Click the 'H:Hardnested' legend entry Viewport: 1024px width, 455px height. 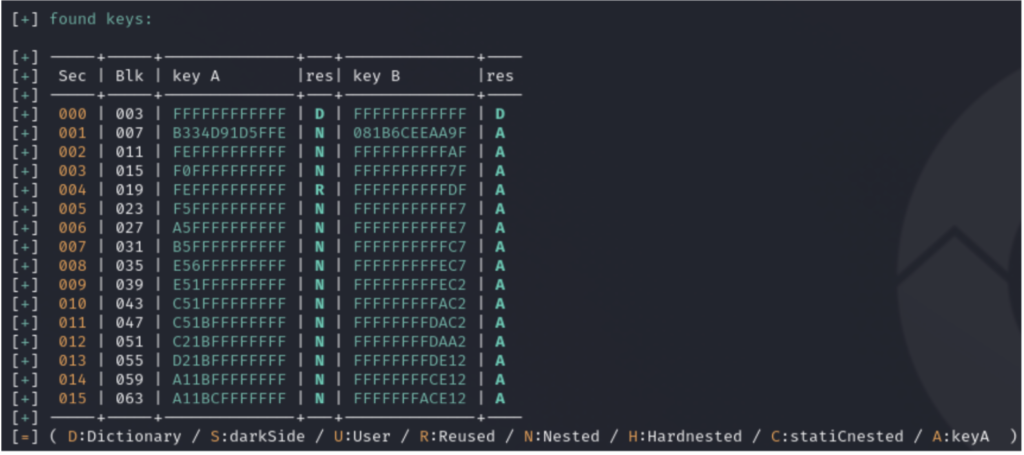tap(685, 437)
